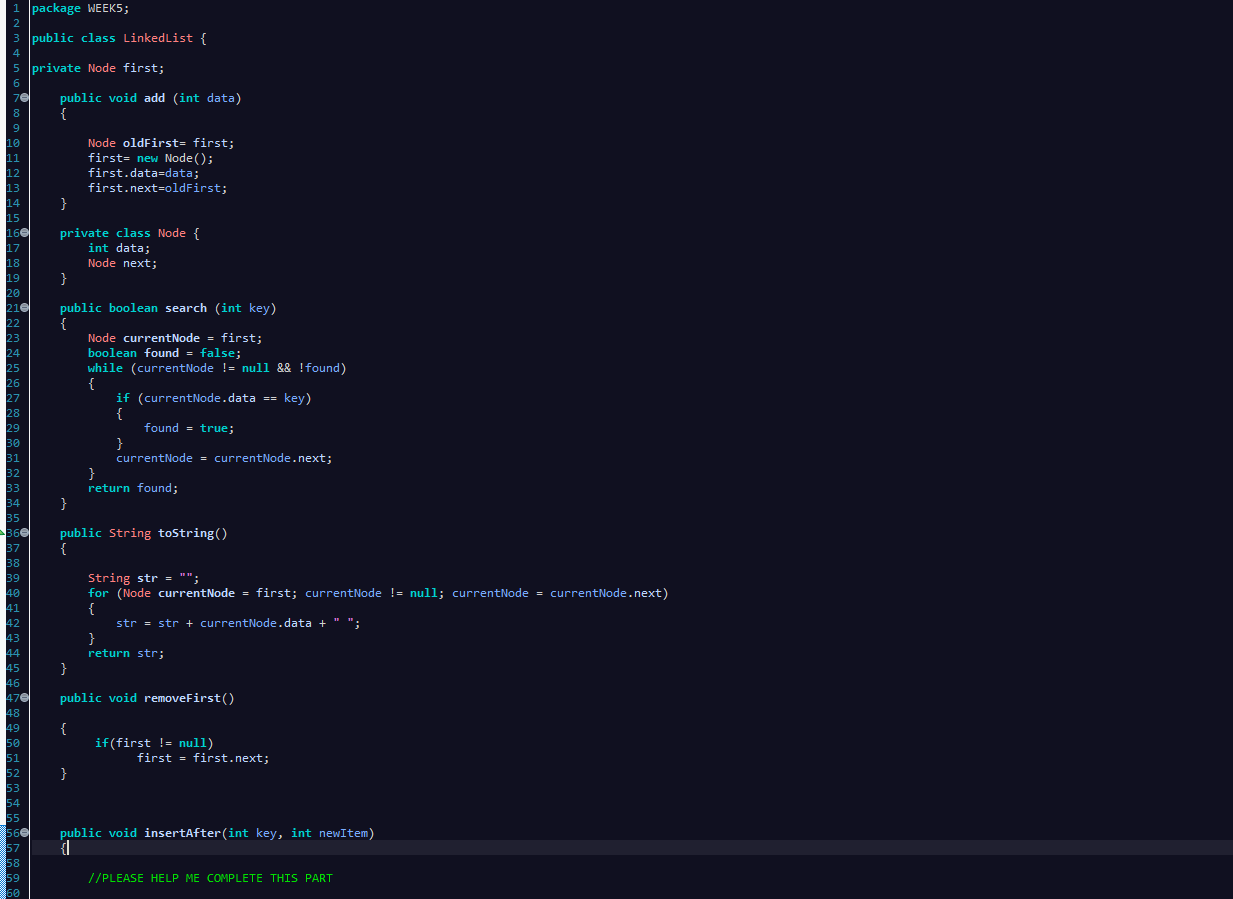This screenshot has width=1233, height=899.
Task: Click the 'found = true;' statement
Action: click(x=189, y=428)
